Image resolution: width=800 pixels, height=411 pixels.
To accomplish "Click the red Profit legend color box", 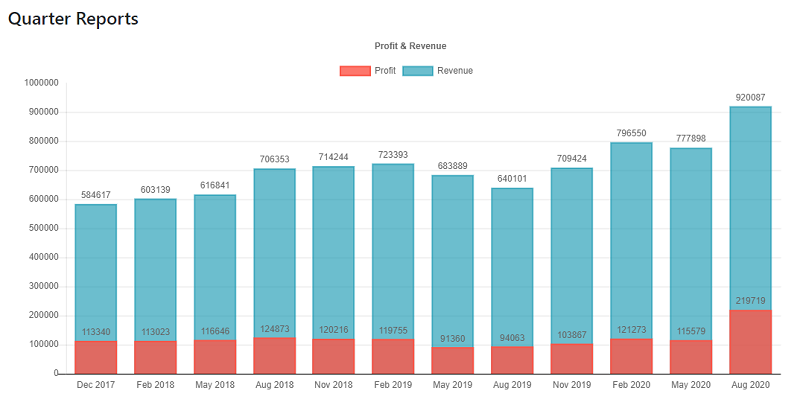I will (x=354, y=71).
